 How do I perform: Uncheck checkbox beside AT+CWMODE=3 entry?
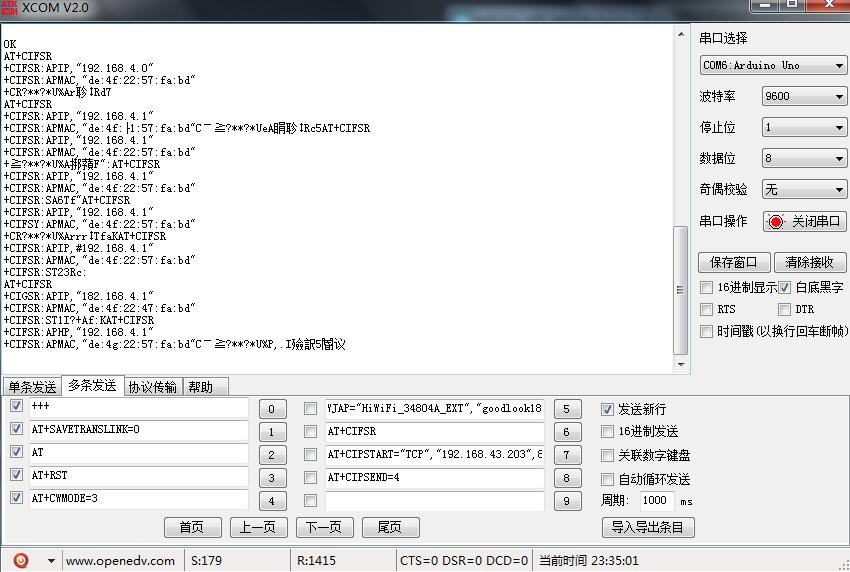(x=16, y=497)
